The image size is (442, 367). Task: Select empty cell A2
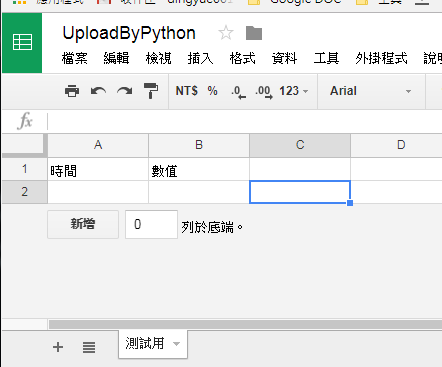98,192
